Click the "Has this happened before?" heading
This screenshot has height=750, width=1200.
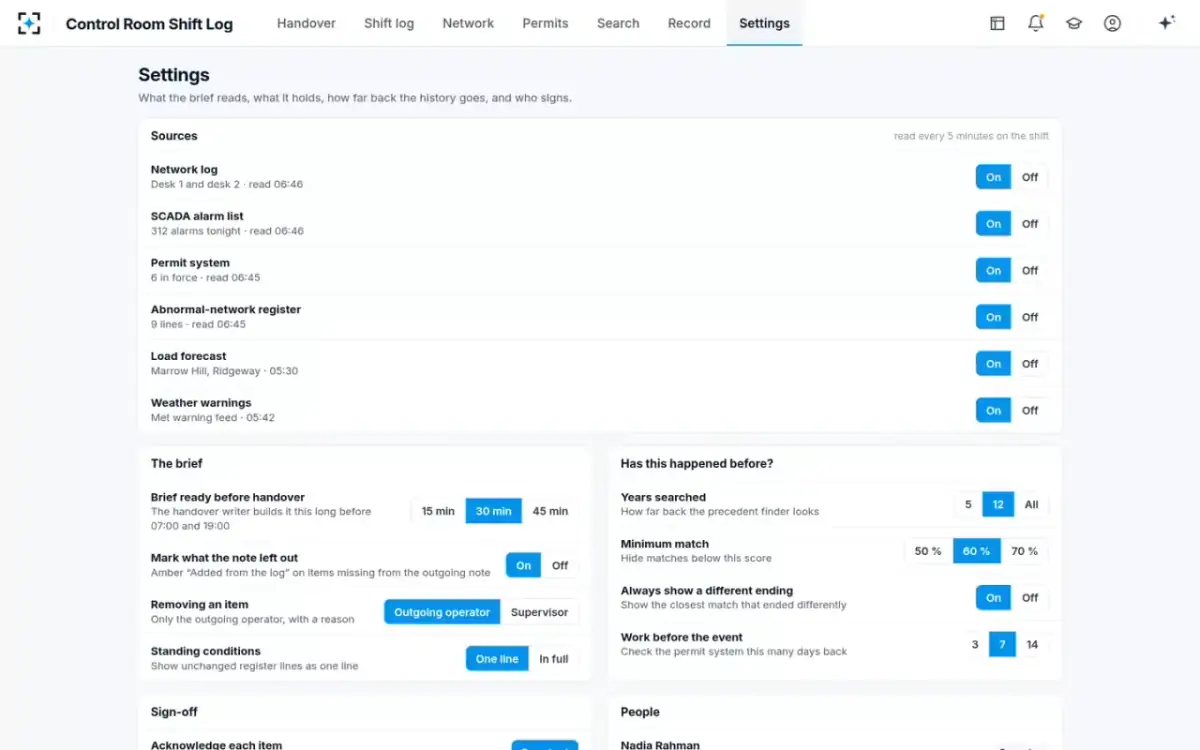697,463
